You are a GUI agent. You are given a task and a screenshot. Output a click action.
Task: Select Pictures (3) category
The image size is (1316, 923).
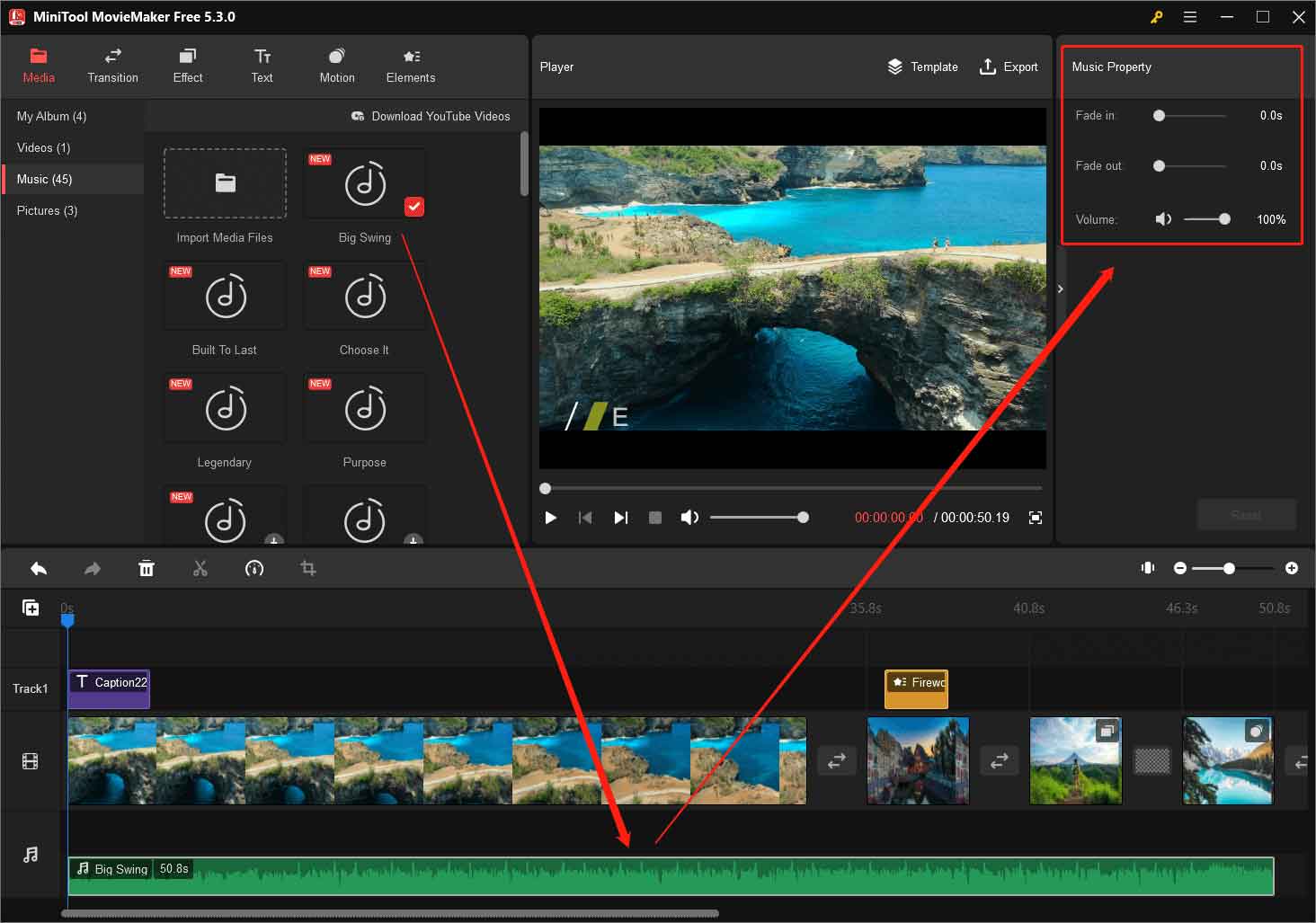coord(73,210)
